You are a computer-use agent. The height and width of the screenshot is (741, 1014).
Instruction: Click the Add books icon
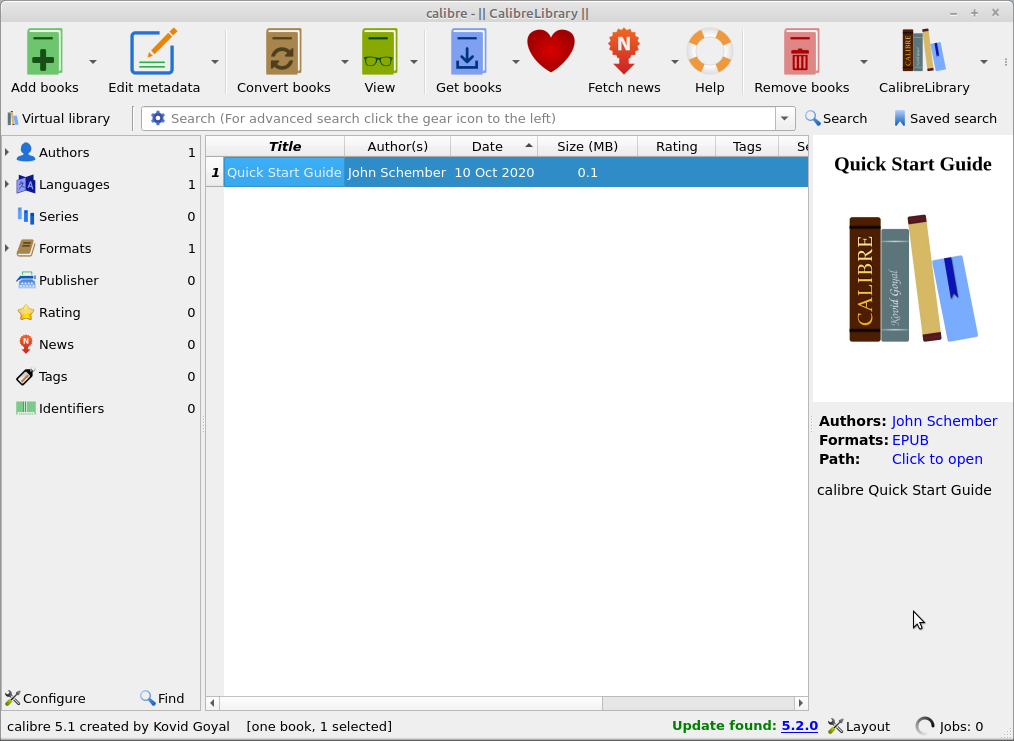(x=44, y=52)
